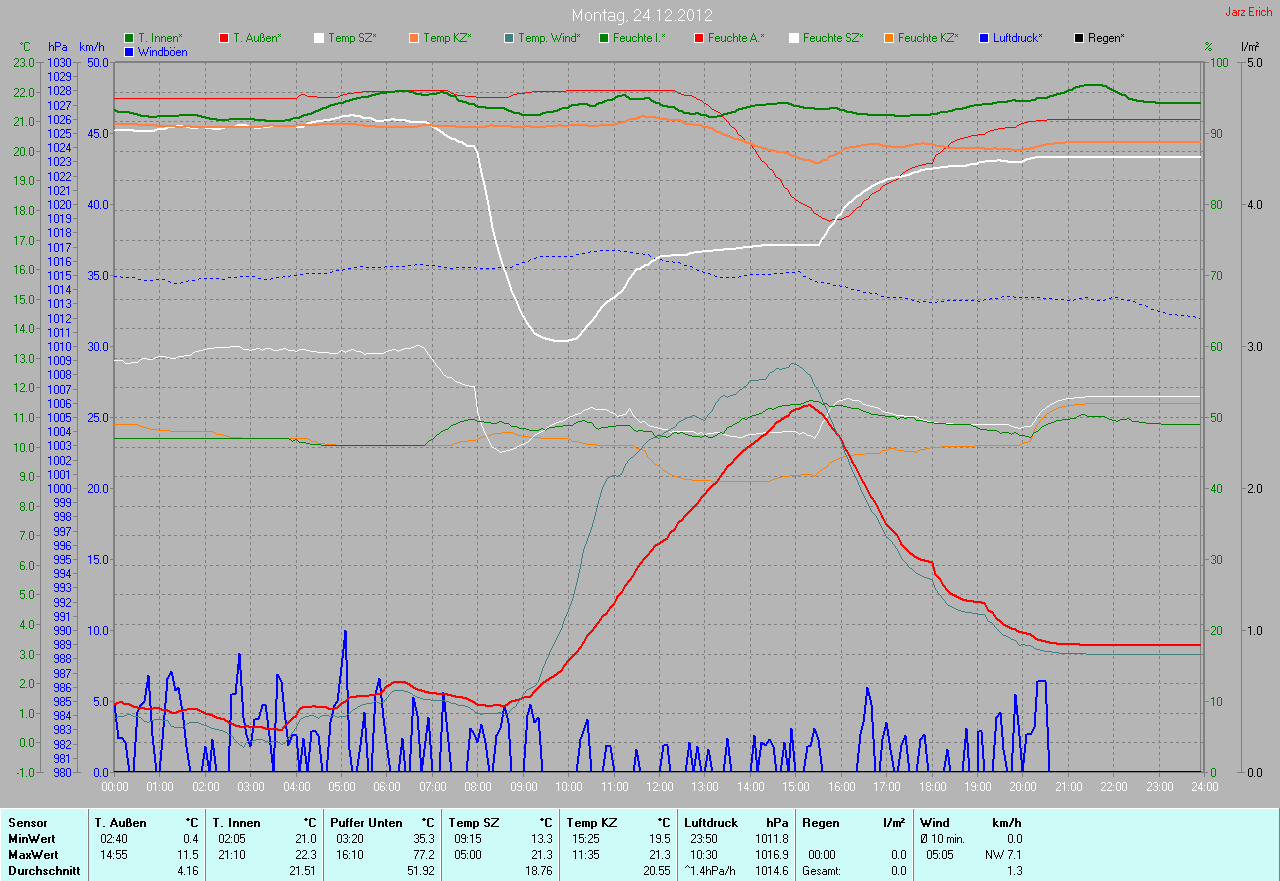Select the Luftdruck column header in table
This screenshot has height=881, width=1280.
(x=711, y=823)
